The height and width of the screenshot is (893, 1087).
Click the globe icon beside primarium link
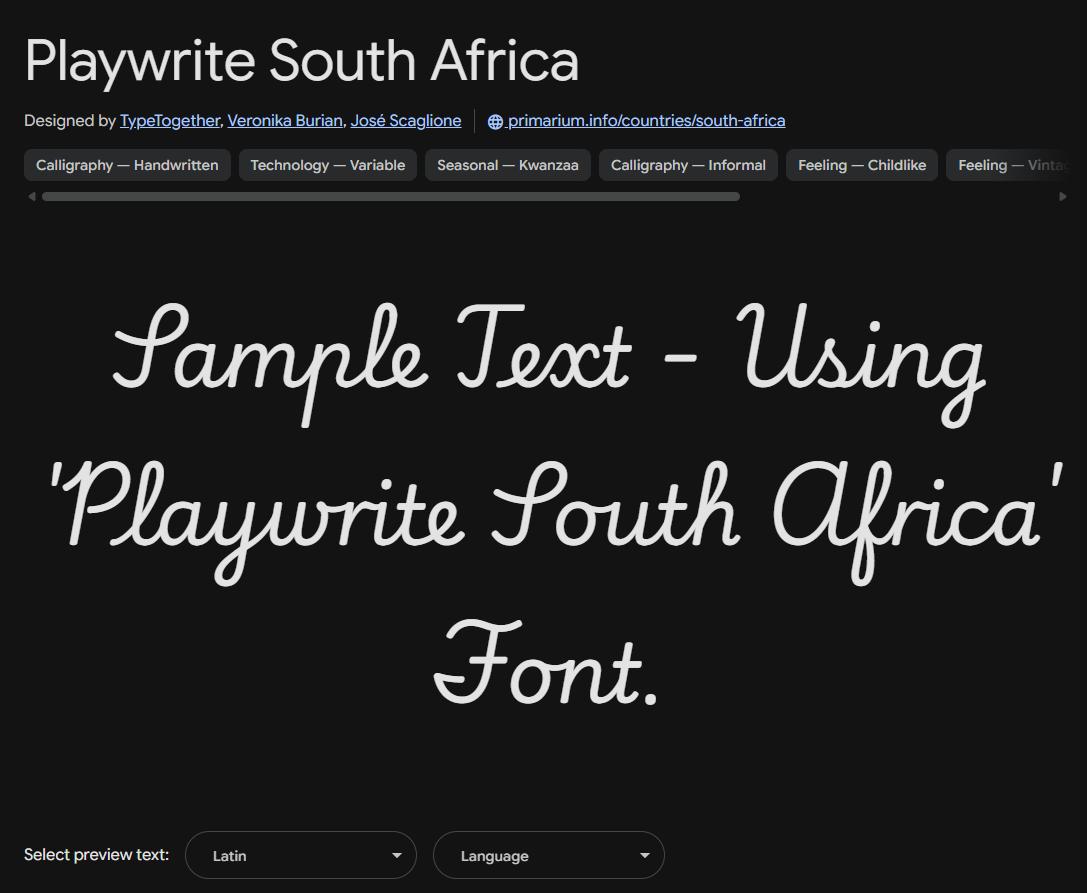tap(495, 121)
